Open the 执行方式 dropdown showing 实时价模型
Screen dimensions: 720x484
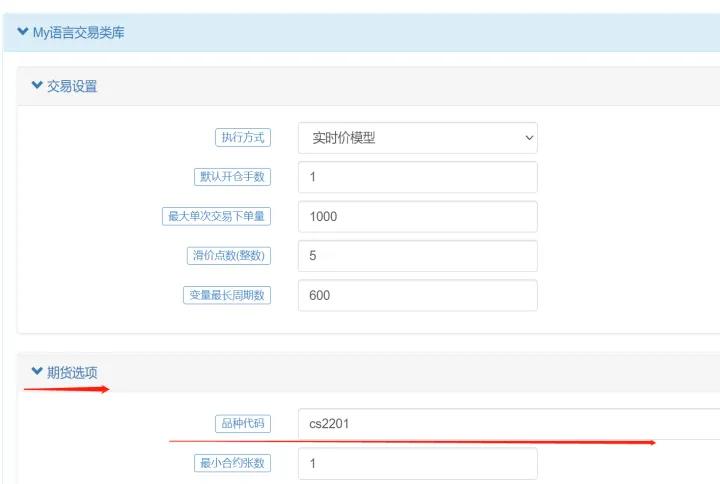pyautogui.click(x=417, y=138)
